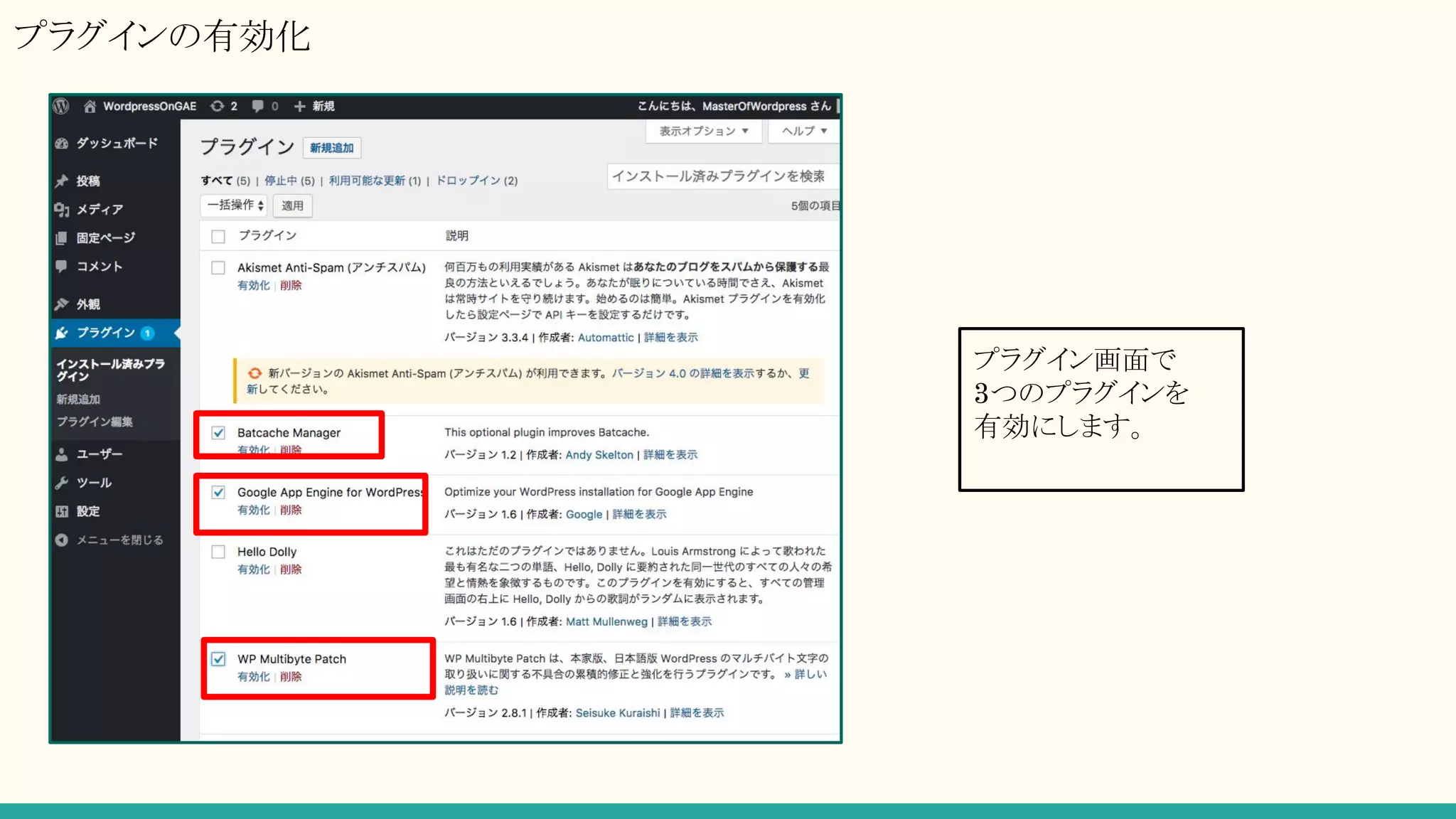Click the ユーザー person icon
This screenshot has height=819, width=1456.
(63, 454)
